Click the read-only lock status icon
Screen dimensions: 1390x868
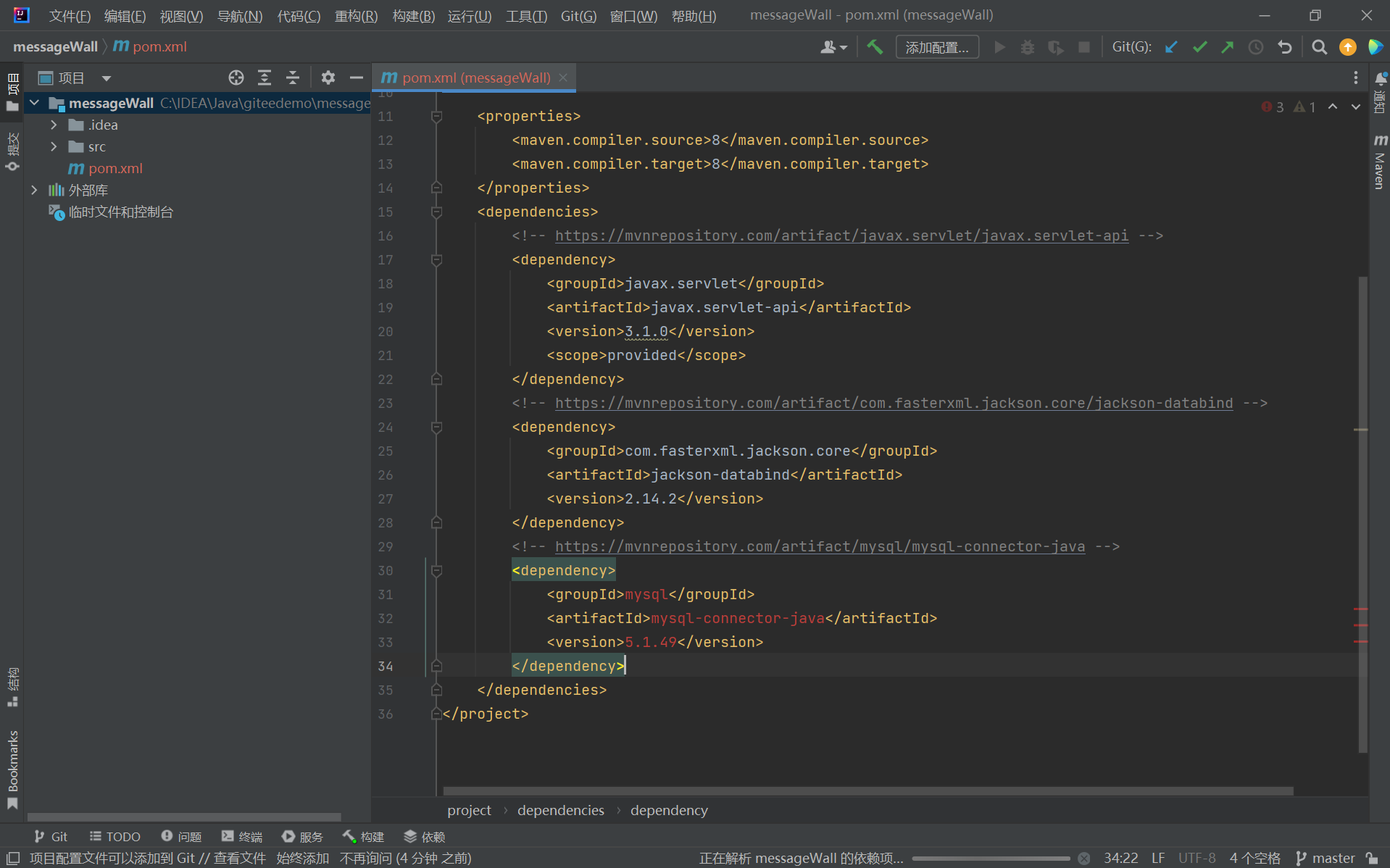[x=1372, y=859]
